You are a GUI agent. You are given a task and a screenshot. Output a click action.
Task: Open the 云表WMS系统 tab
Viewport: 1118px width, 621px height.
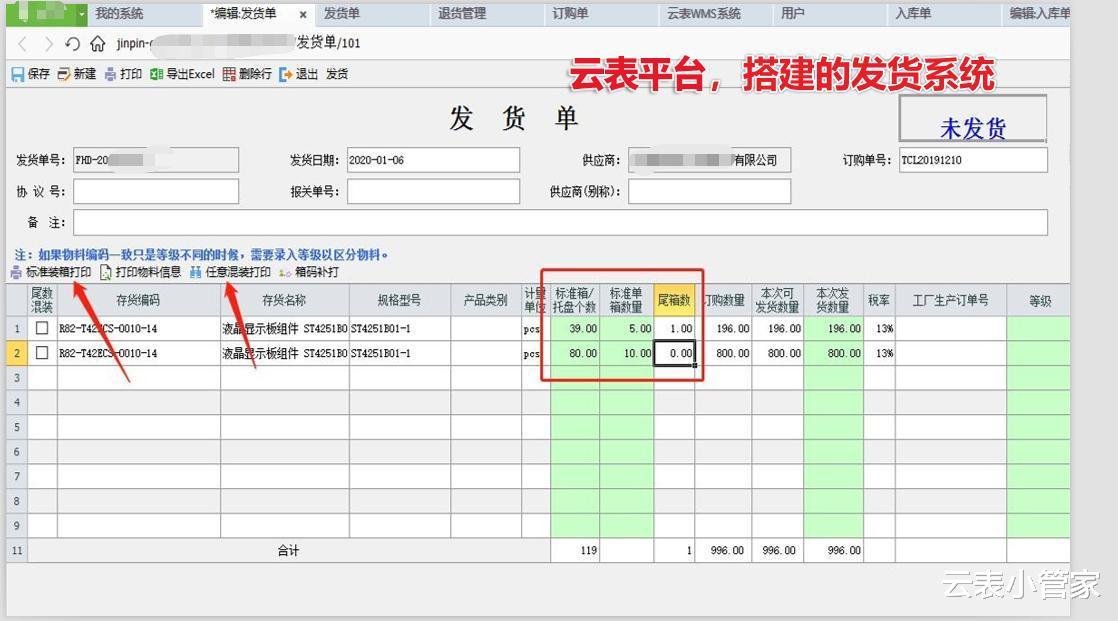(x=704, y=14)
